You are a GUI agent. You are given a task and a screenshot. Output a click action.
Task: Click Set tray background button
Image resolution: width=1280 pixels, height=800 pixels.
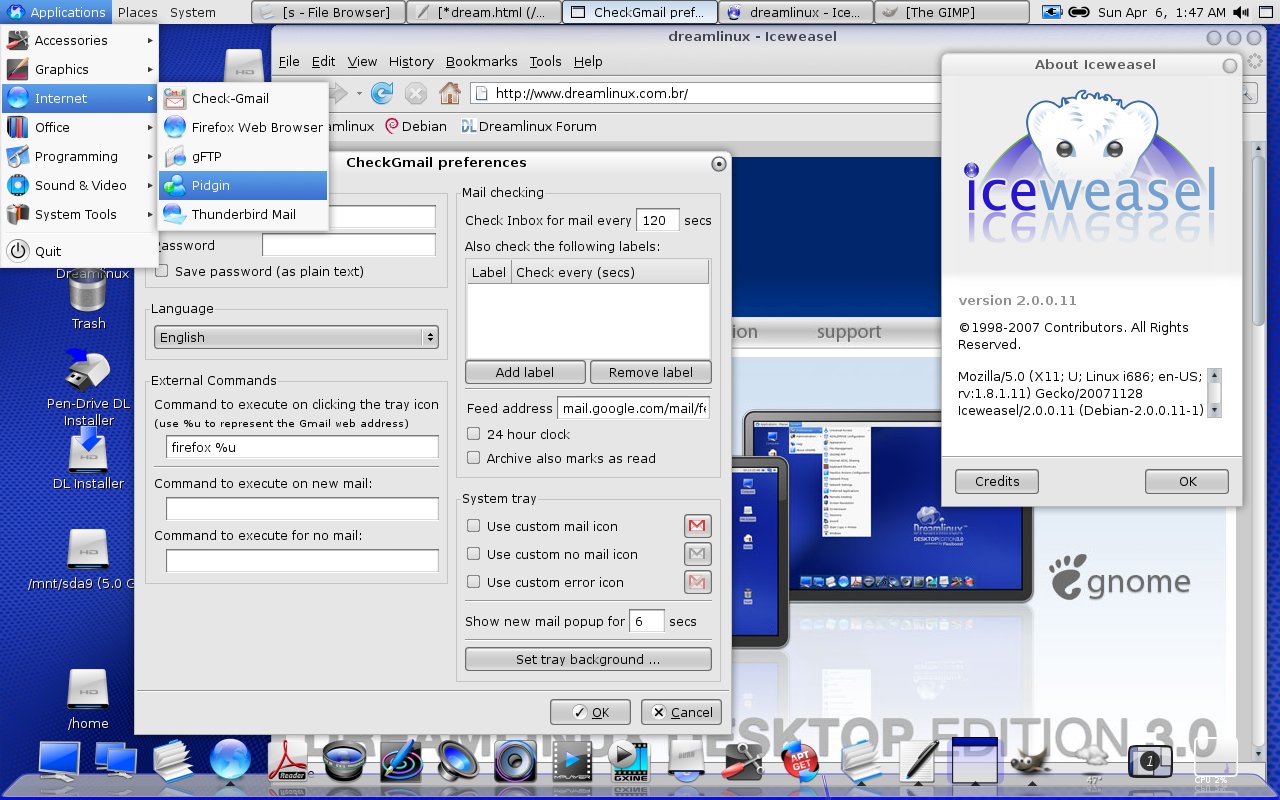point(588,659)
